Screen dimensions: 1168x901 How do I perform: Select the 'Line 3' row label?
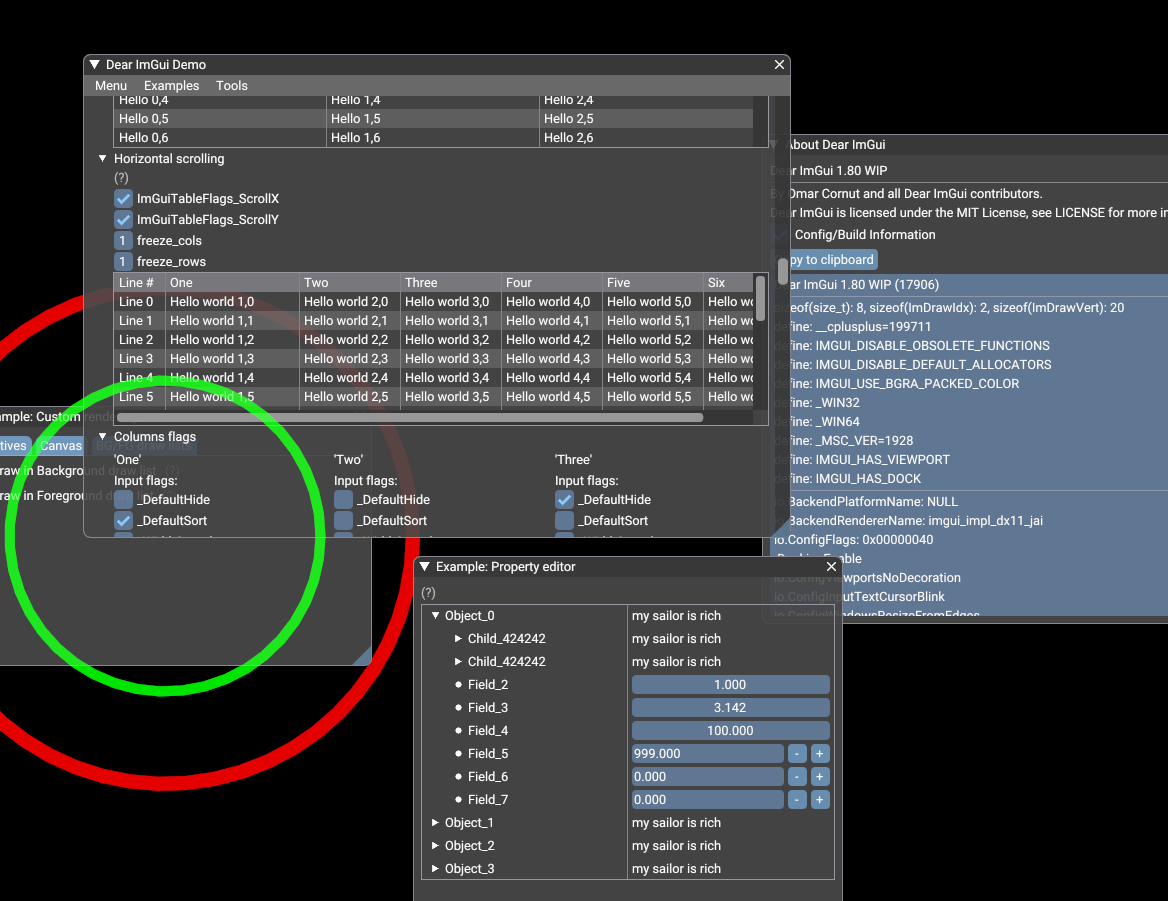(x=136, y=359)
